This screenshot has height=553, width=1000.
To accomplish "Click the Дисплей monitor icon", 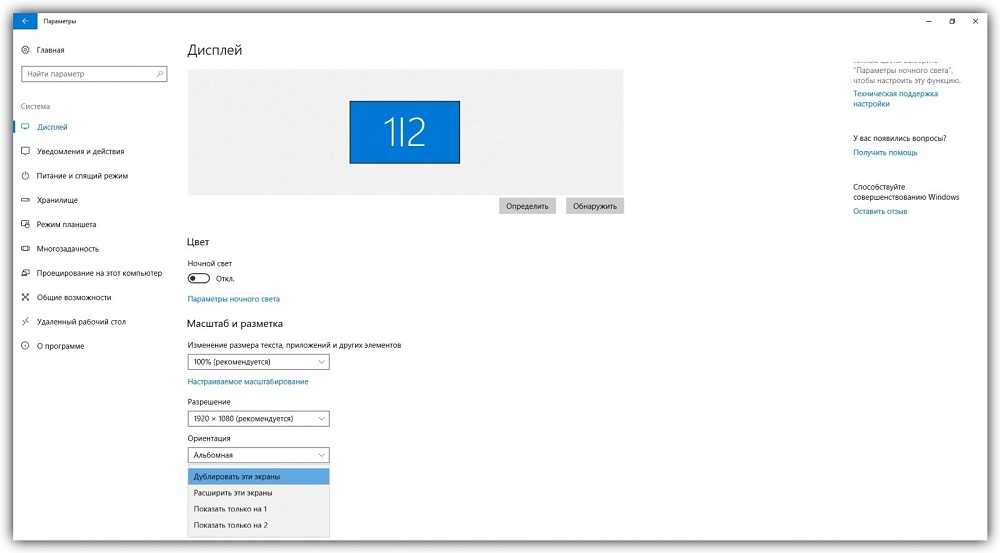I will 26,127.
